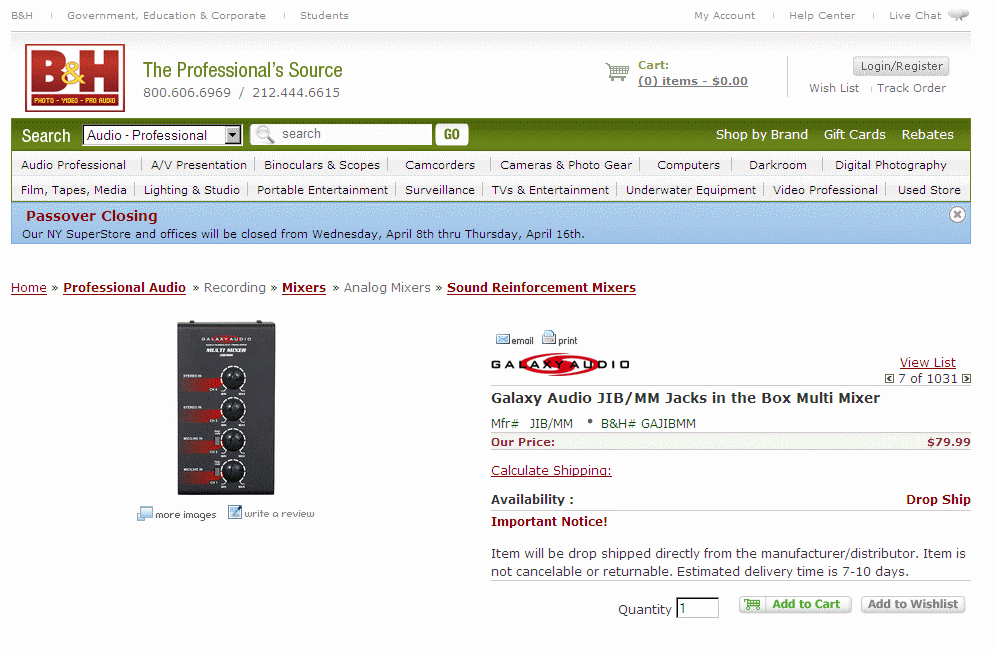Select Digital Photography category
995x650 pixels.
891,165
